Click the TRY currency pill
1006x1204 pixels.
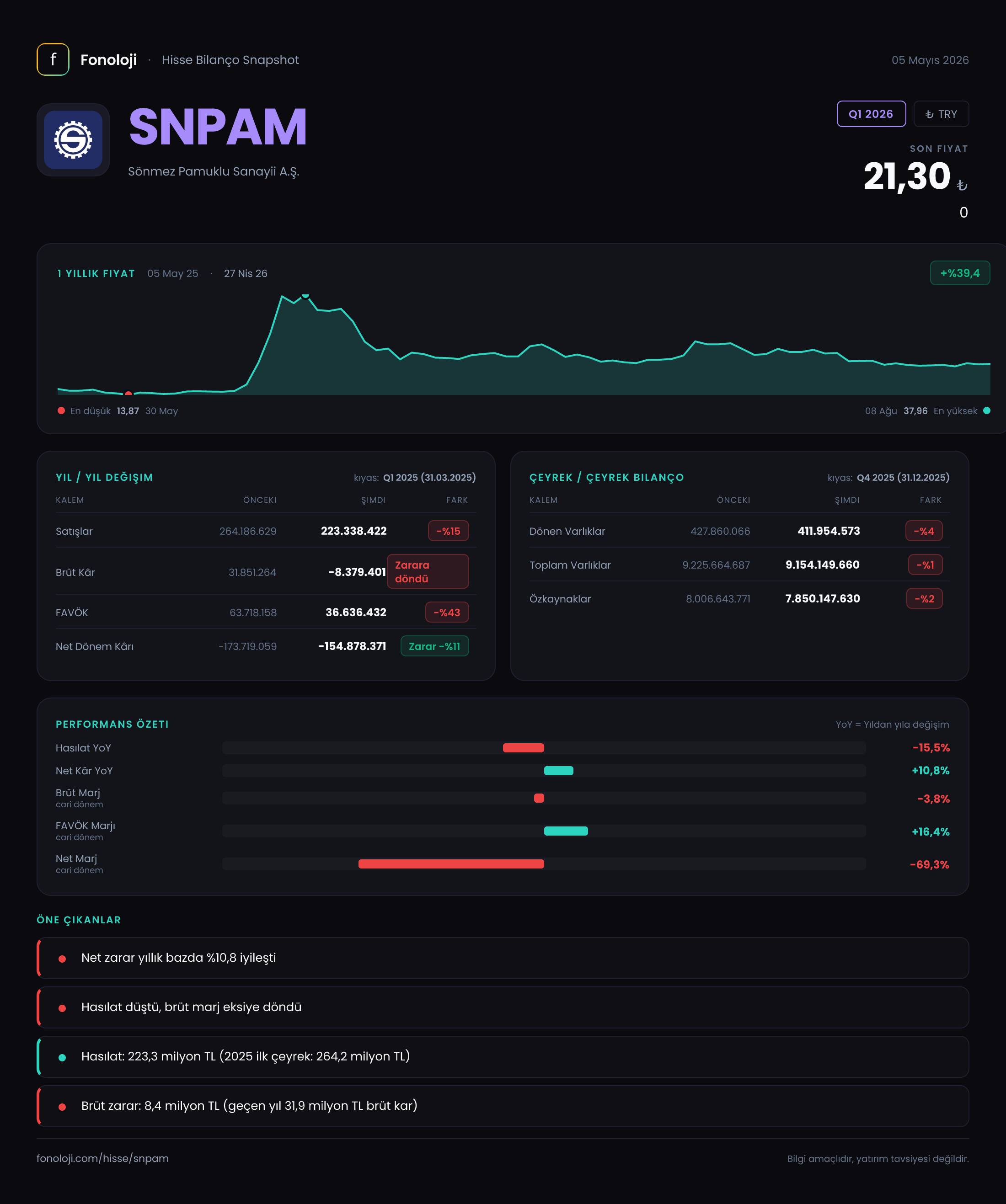(x=941, y=114)
